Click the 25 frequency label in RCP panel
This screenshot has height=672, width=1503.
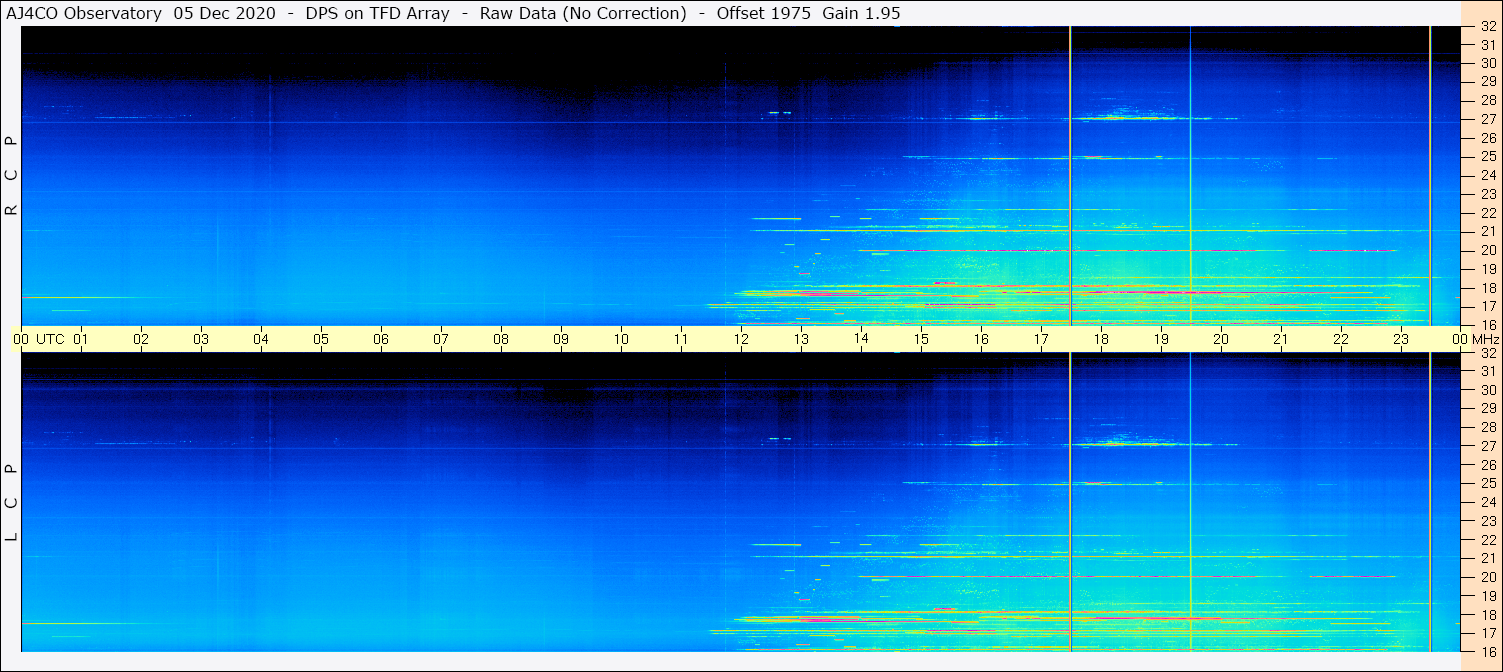(x=1488, y=157)
